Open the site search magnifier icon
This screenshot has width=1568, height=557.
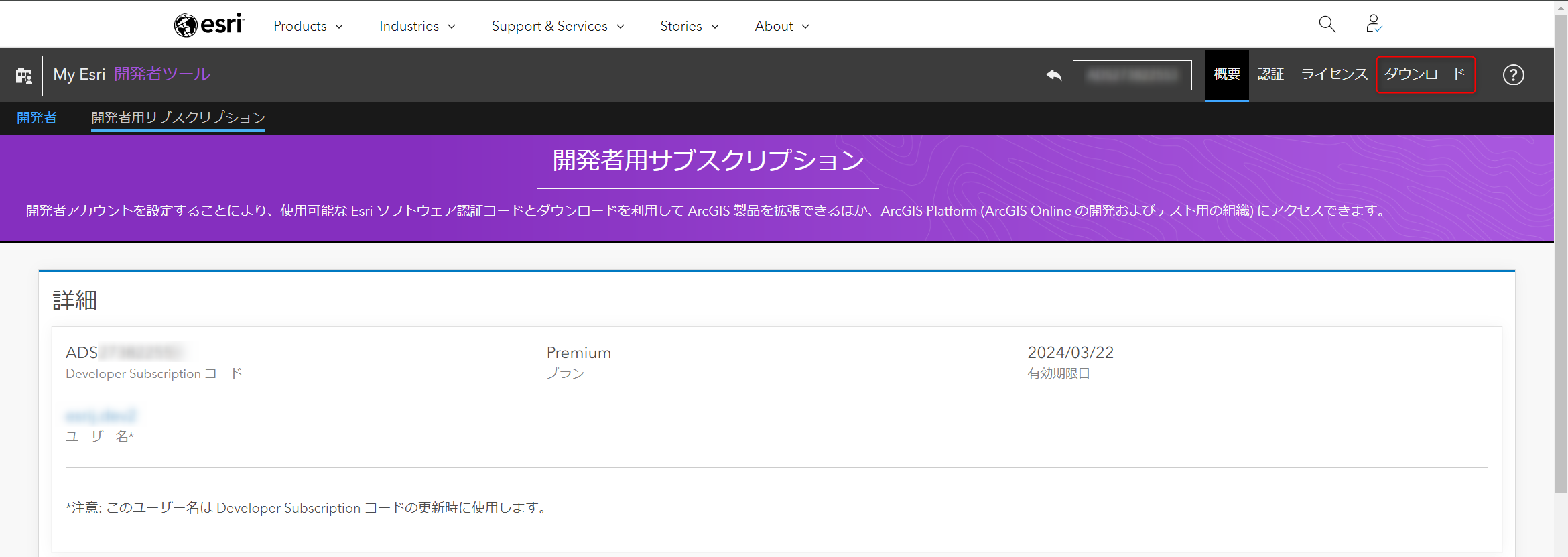1327,24
